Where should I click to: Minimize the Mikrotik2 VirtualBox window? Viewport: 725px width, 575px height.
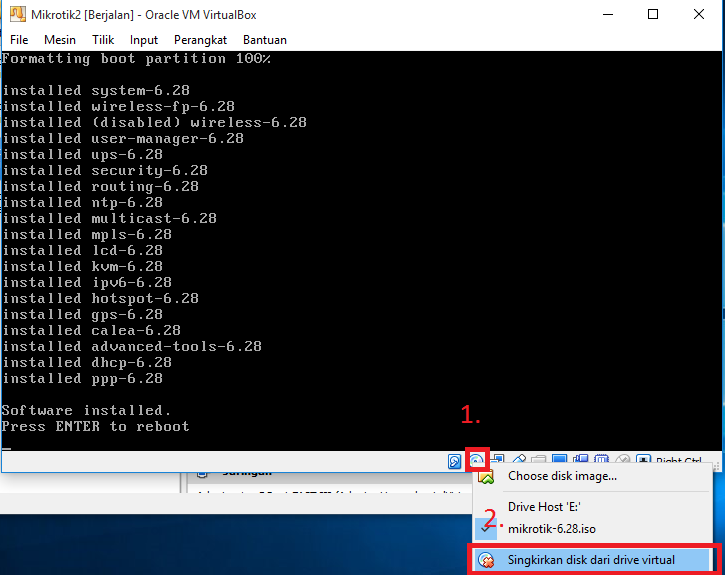[x=608, y=15]
